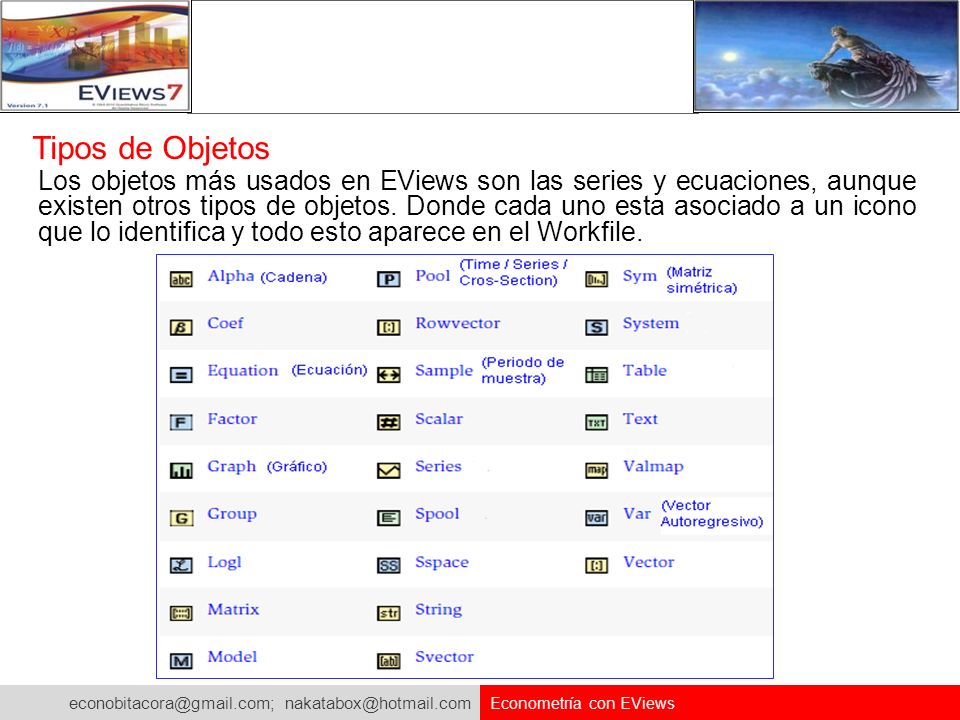Select the '(Periodo de muestra)' annotation
This screenshot has width=960, height=720.
point(522,370)
